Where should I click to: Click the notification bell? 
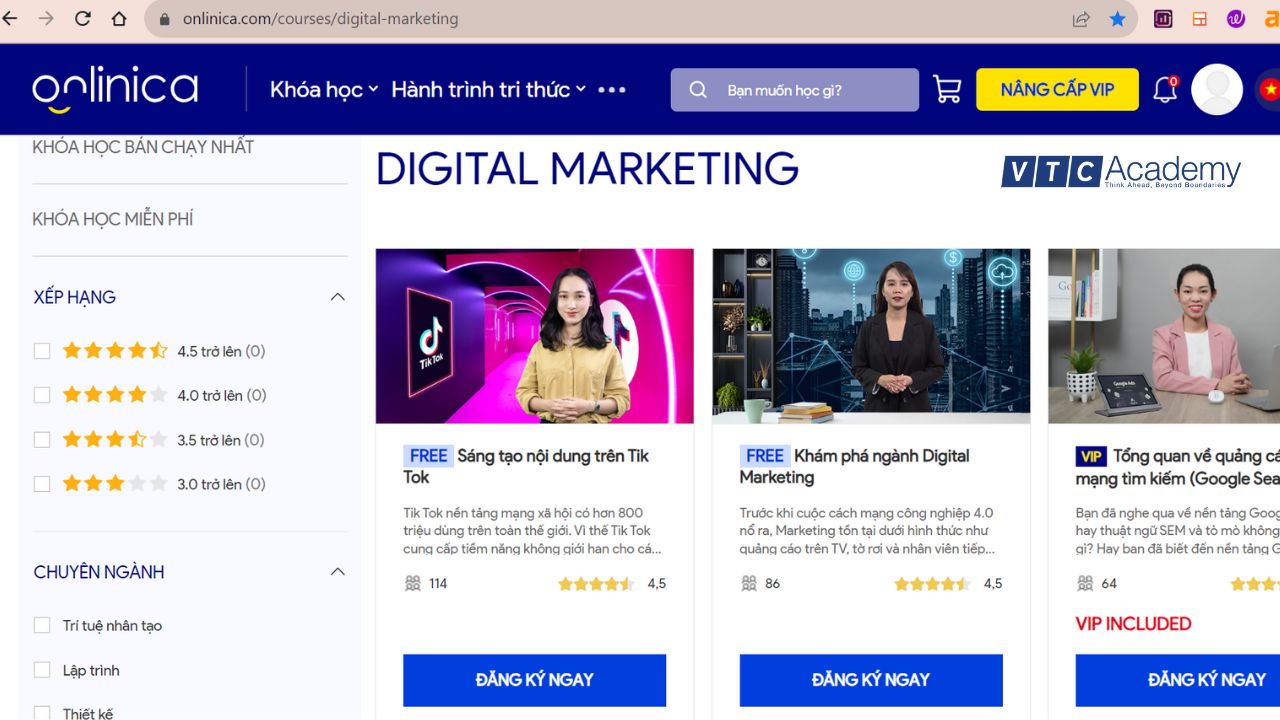[1163, 89]
